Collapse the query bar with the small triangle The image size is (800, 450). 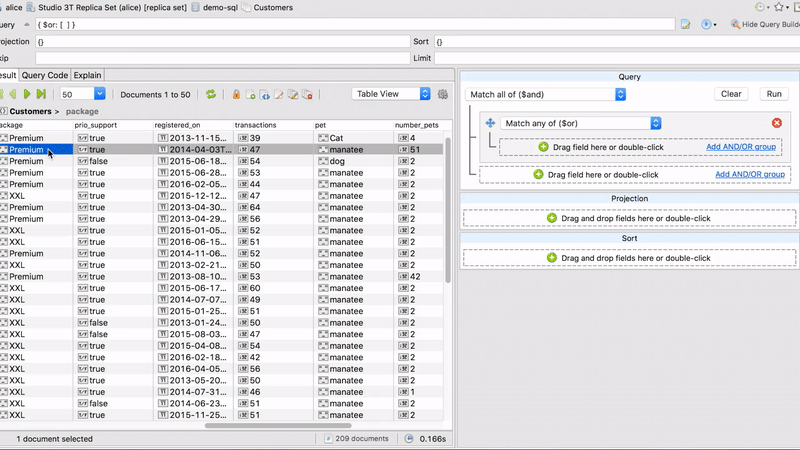[x=27, y=24]
